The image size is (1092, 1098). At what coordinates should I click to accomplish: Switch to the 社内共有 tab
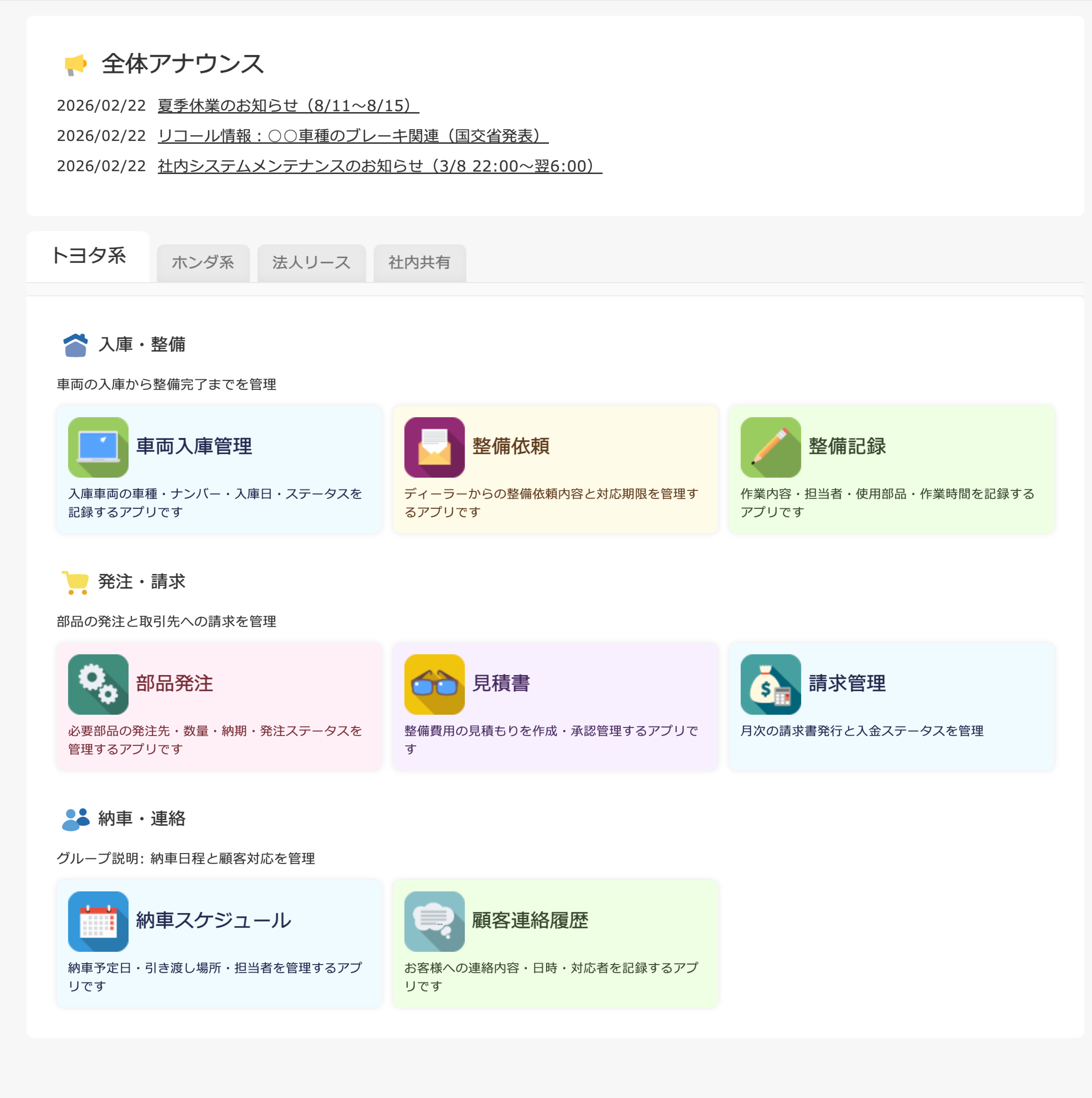(419, 263)
